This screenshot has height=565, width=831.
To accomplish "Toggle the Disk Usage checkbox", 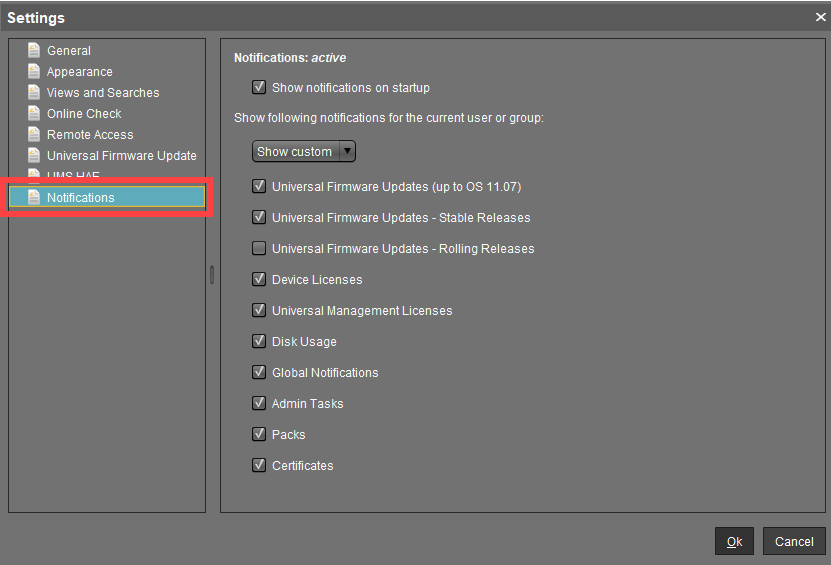I will click(x=259, y=341).
